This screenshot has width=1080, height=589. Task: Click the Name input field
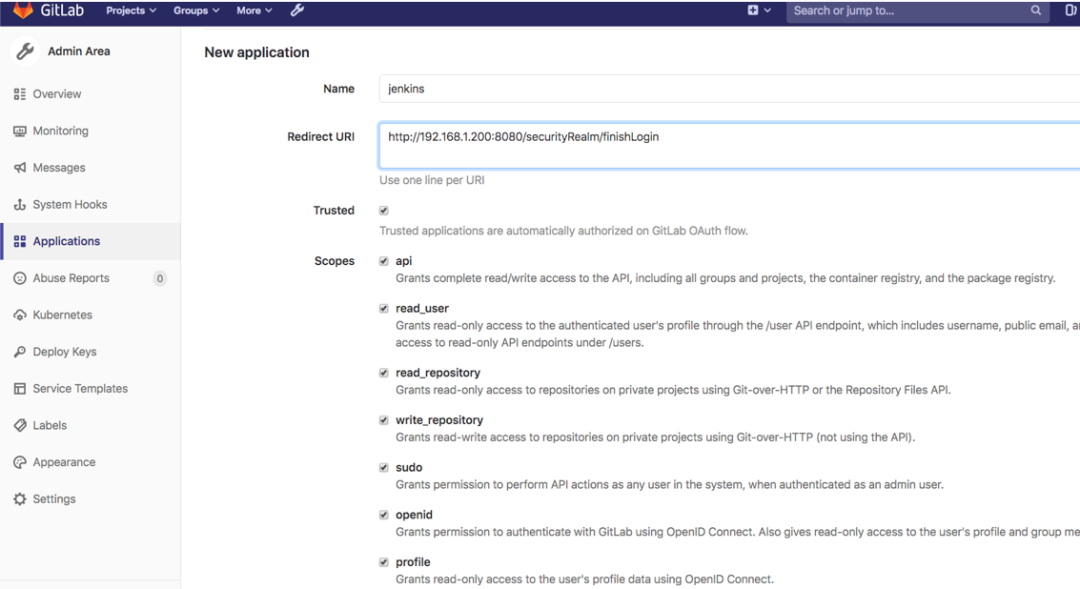coord(730,89)
